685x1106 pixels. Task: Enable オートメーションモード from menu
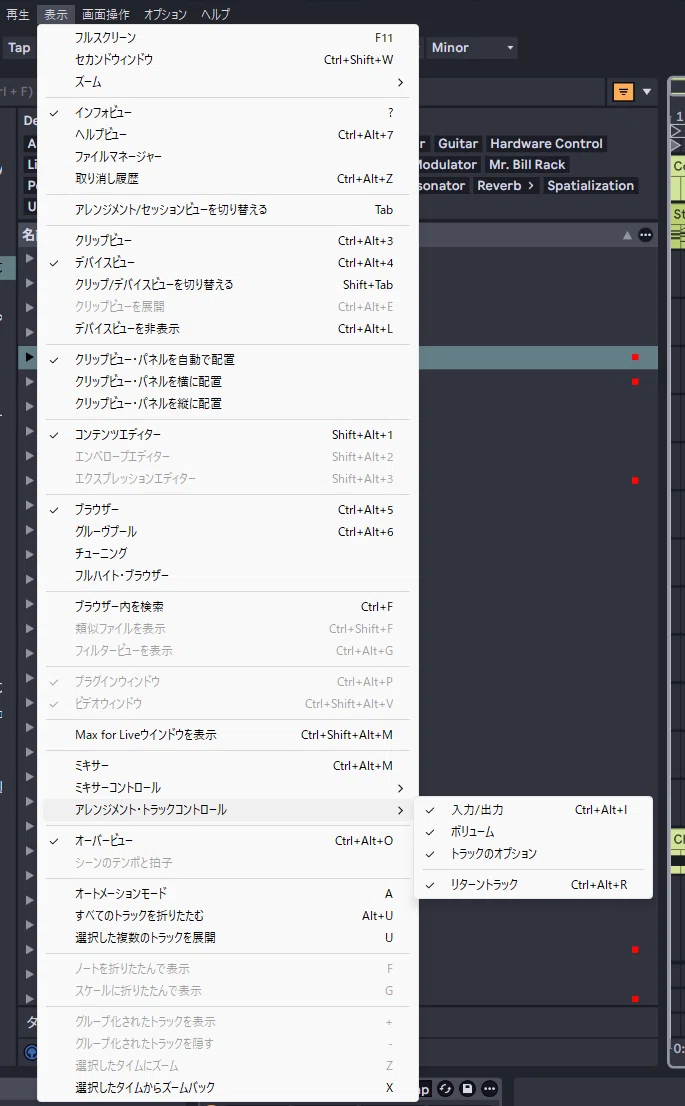[226, 894]
